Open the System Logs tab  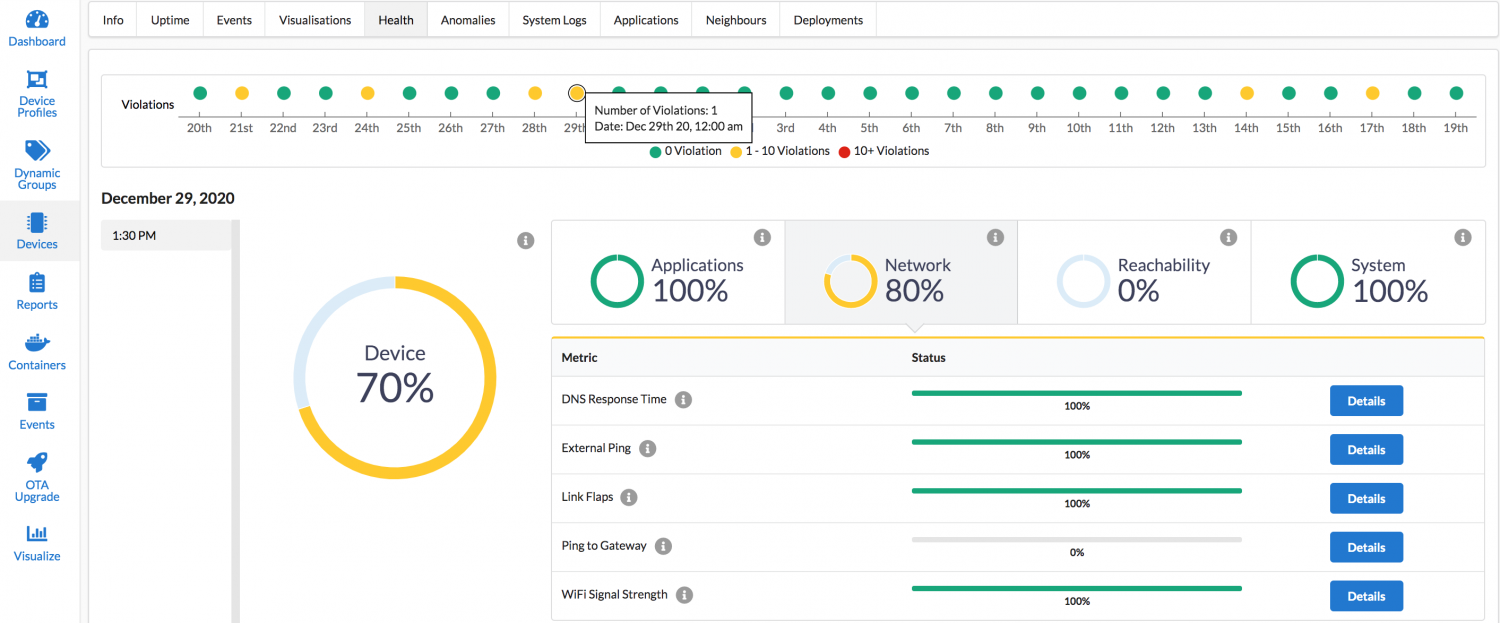pyautogui.click(x=554, y=20)
